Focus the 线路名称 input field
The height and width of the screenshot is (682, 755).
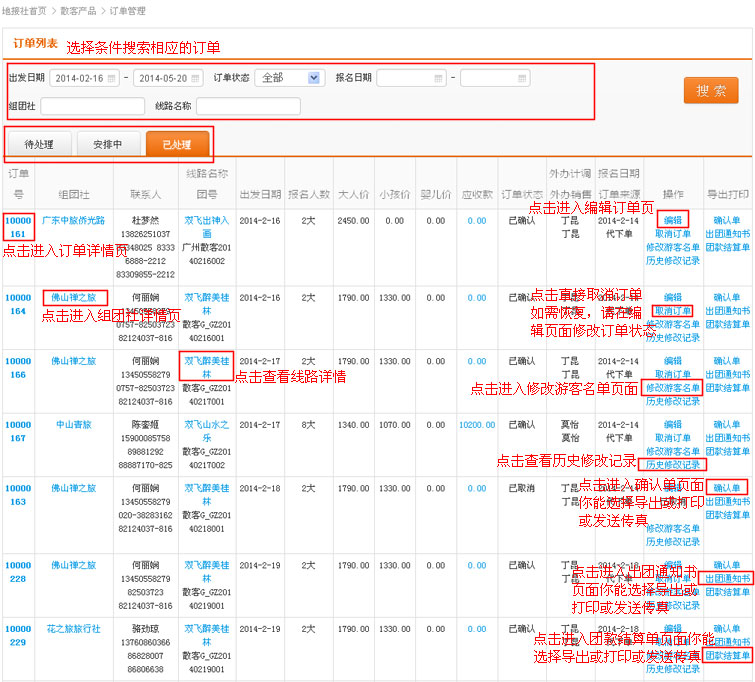tap(248, 106)
